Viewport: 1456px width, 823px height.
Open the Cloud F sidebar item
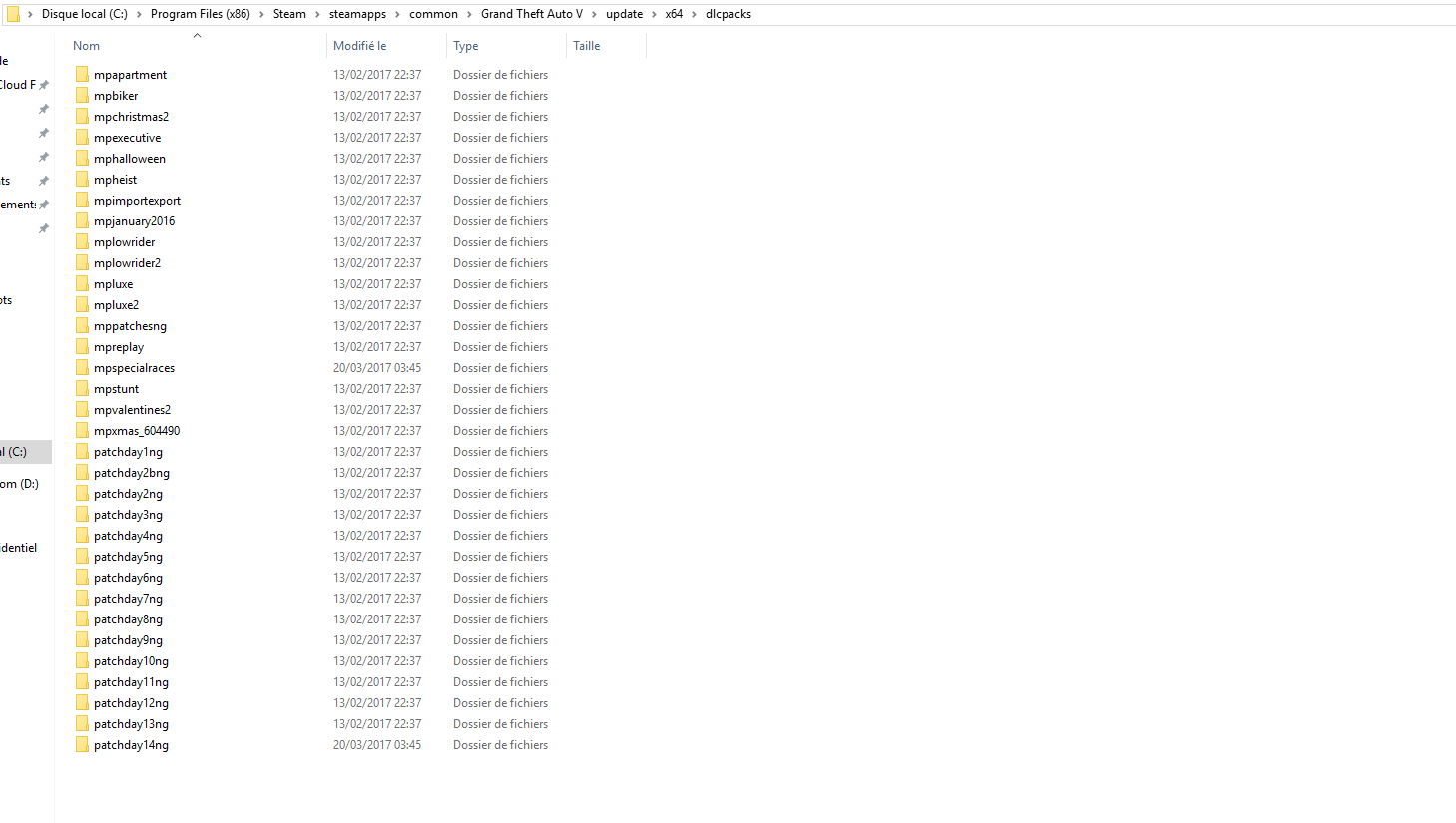point(18,85)
